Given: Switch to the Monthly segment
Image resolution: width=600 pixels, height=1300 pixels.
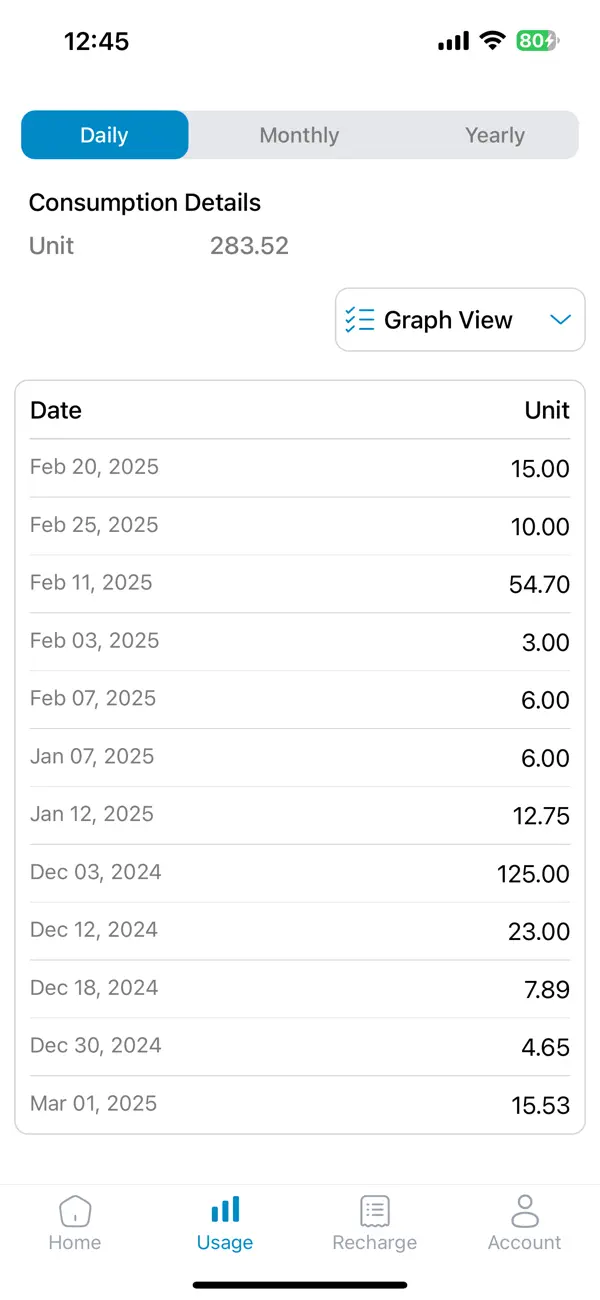Looking at the screenshot, I should 299,135.
